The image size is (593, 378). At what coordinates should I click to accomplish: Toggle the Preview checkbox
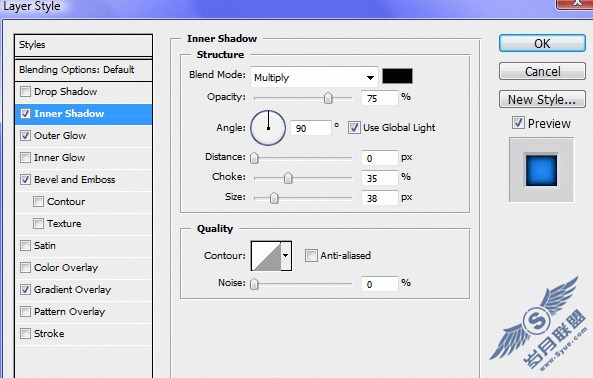pos(518,123)
